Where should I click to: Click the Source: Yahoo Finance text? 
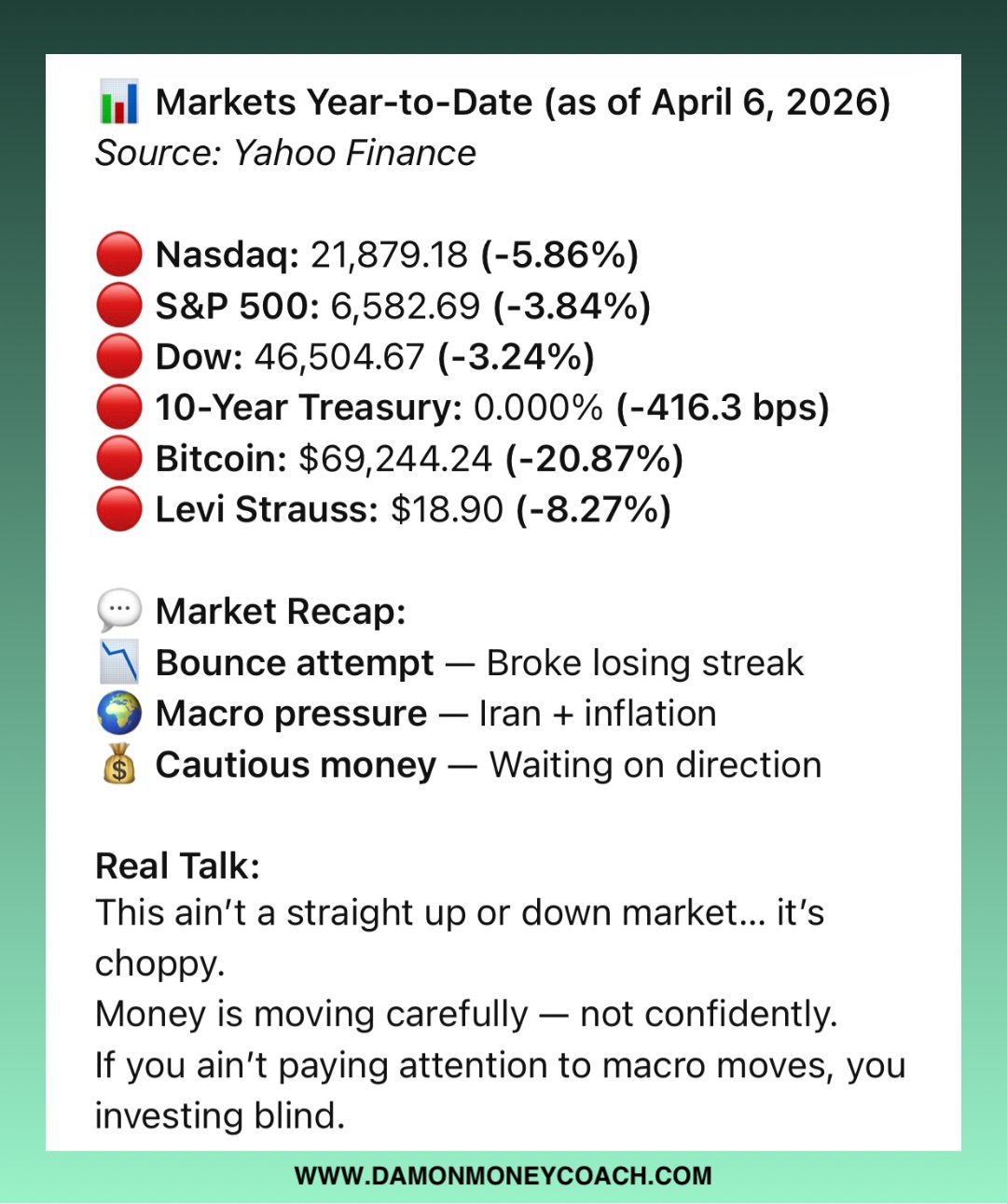click(285, 153)
